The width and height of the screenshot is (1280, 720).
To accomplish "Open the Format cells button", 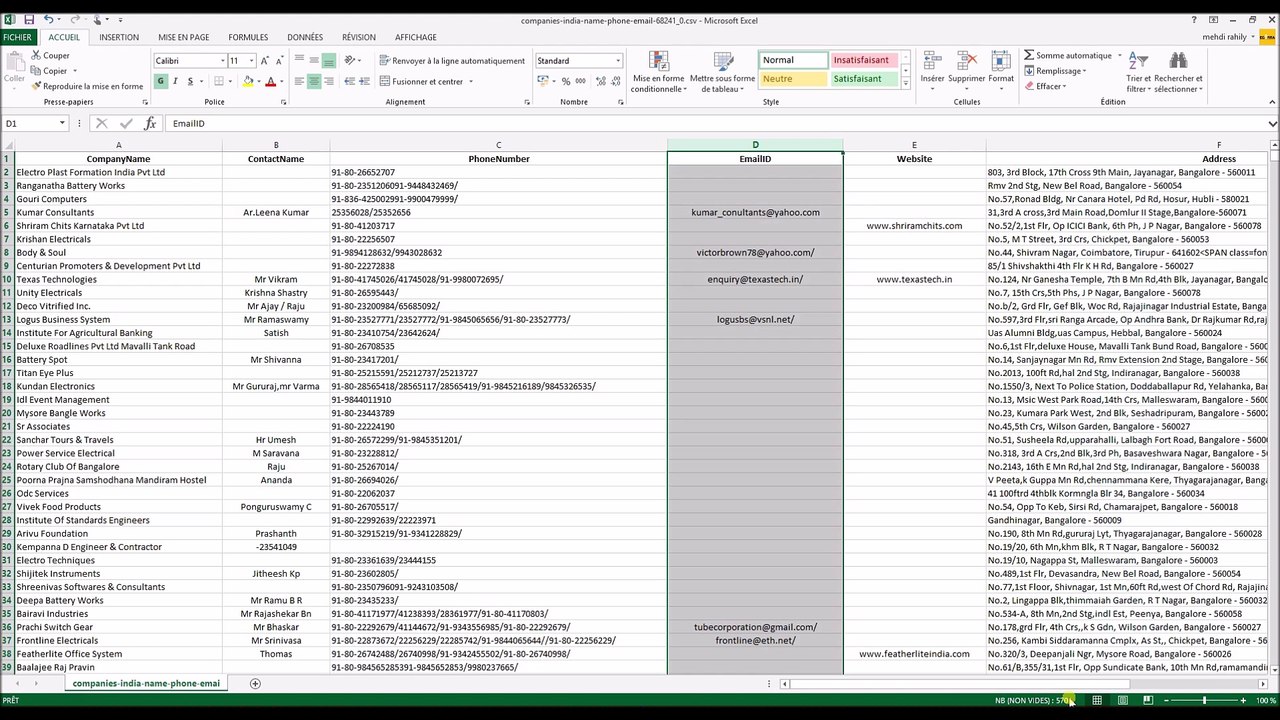I will coord(1001,70).
